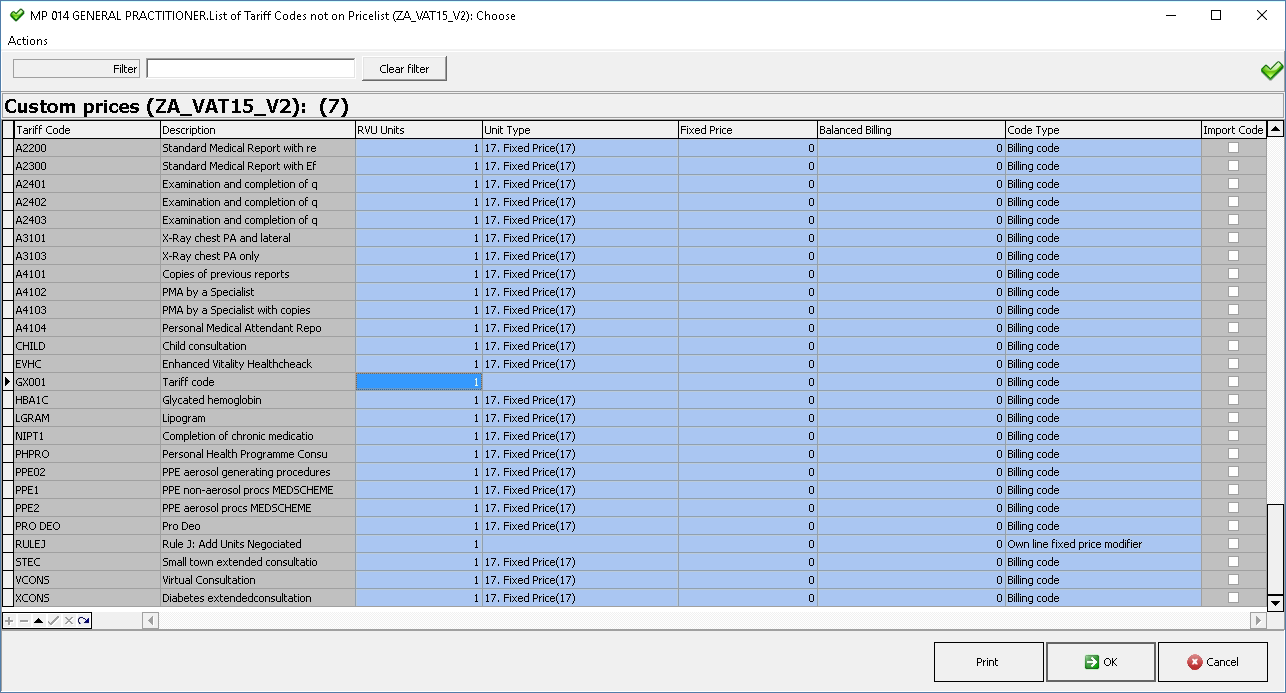The height and width of the screenshot is (693, 1286).
Task: Click the Tariff Code column header
Action: (x=87, y=130)
